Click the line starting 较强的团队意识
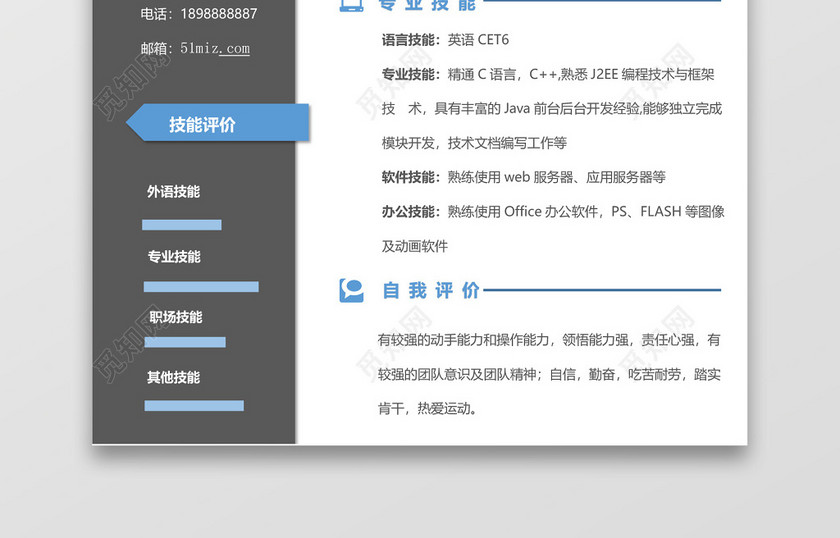Viewport: 840px width, 538px height. pos(549,375)
